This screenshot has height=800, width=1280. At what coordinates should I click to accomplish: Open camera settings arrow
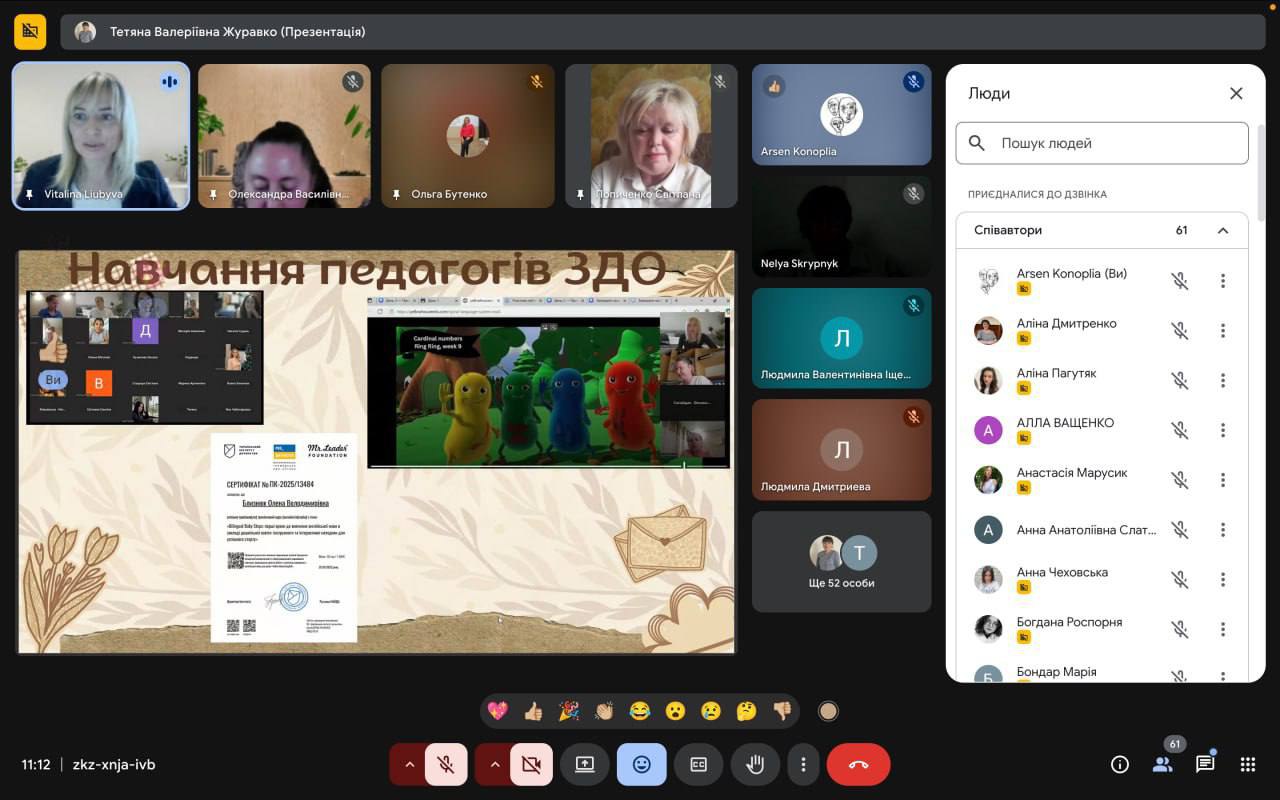(494, 765)
